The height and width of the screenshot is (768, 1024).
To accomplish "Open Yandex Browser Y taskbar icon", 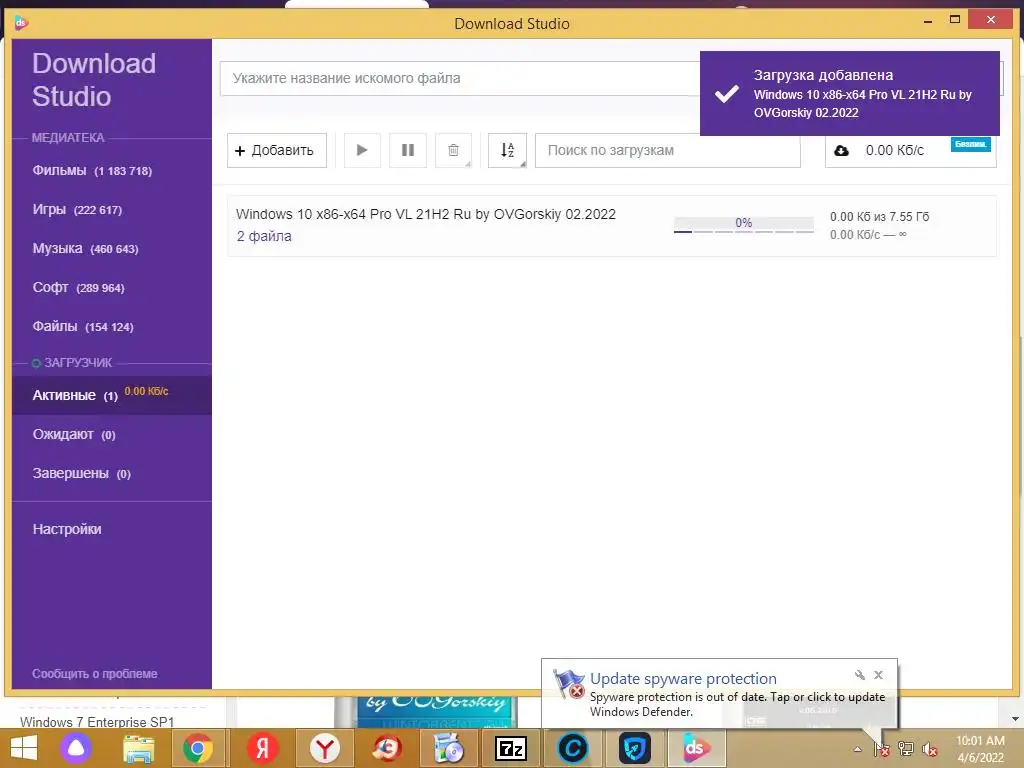I will pos(325,748).
